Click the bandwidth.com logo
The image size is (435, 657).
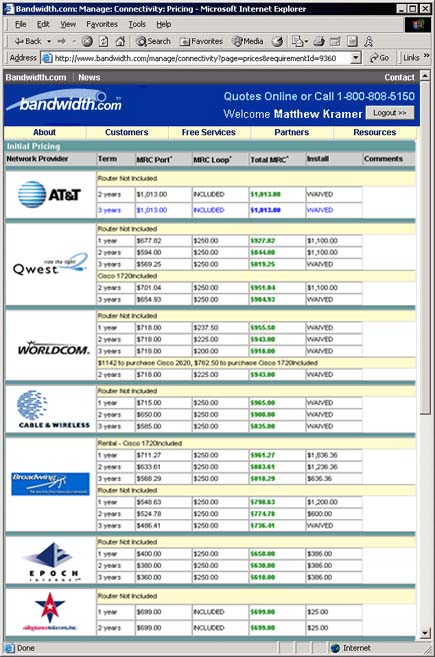[65, 102]
